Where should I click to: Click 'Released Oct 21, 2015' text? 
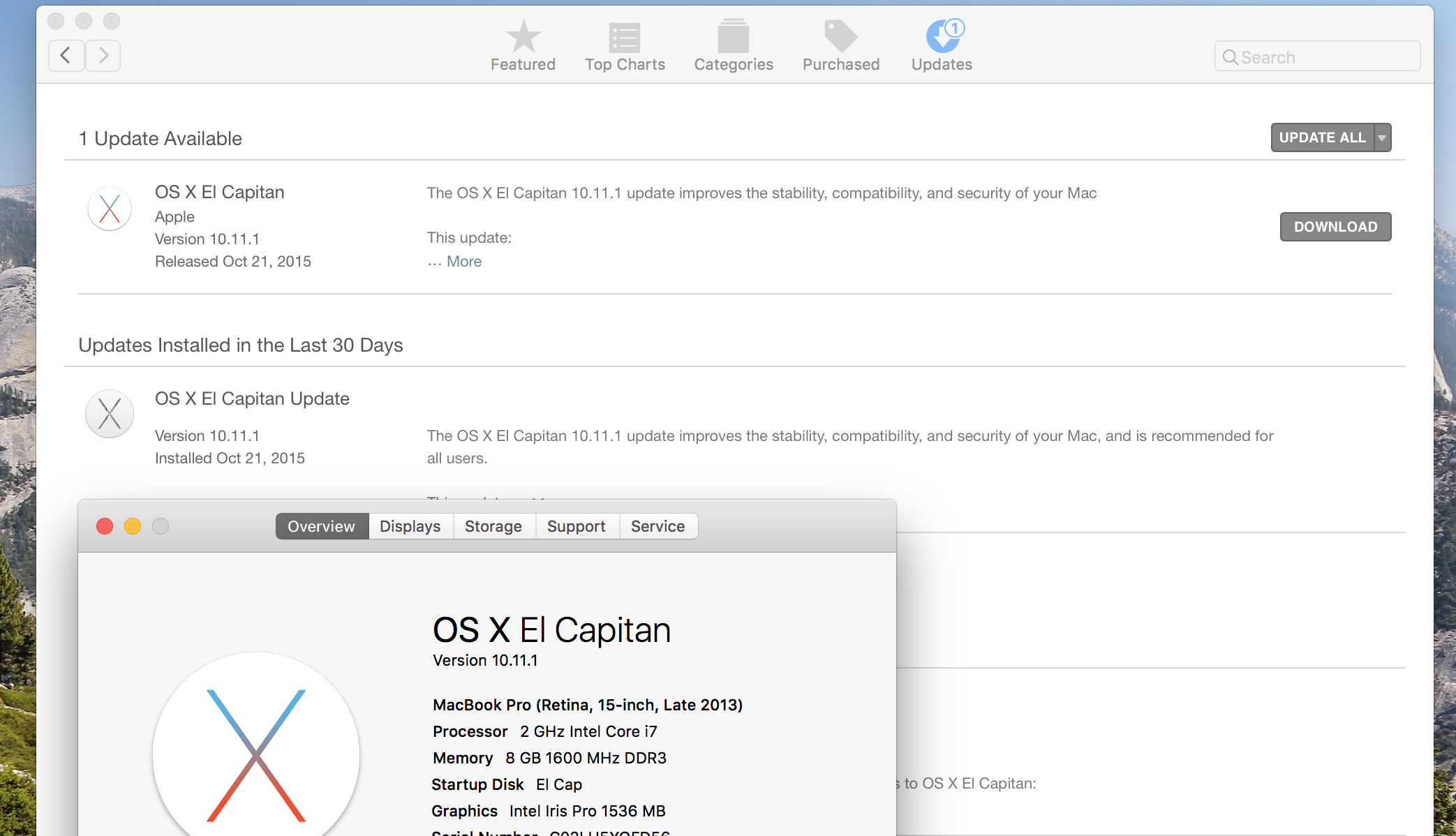233,261
